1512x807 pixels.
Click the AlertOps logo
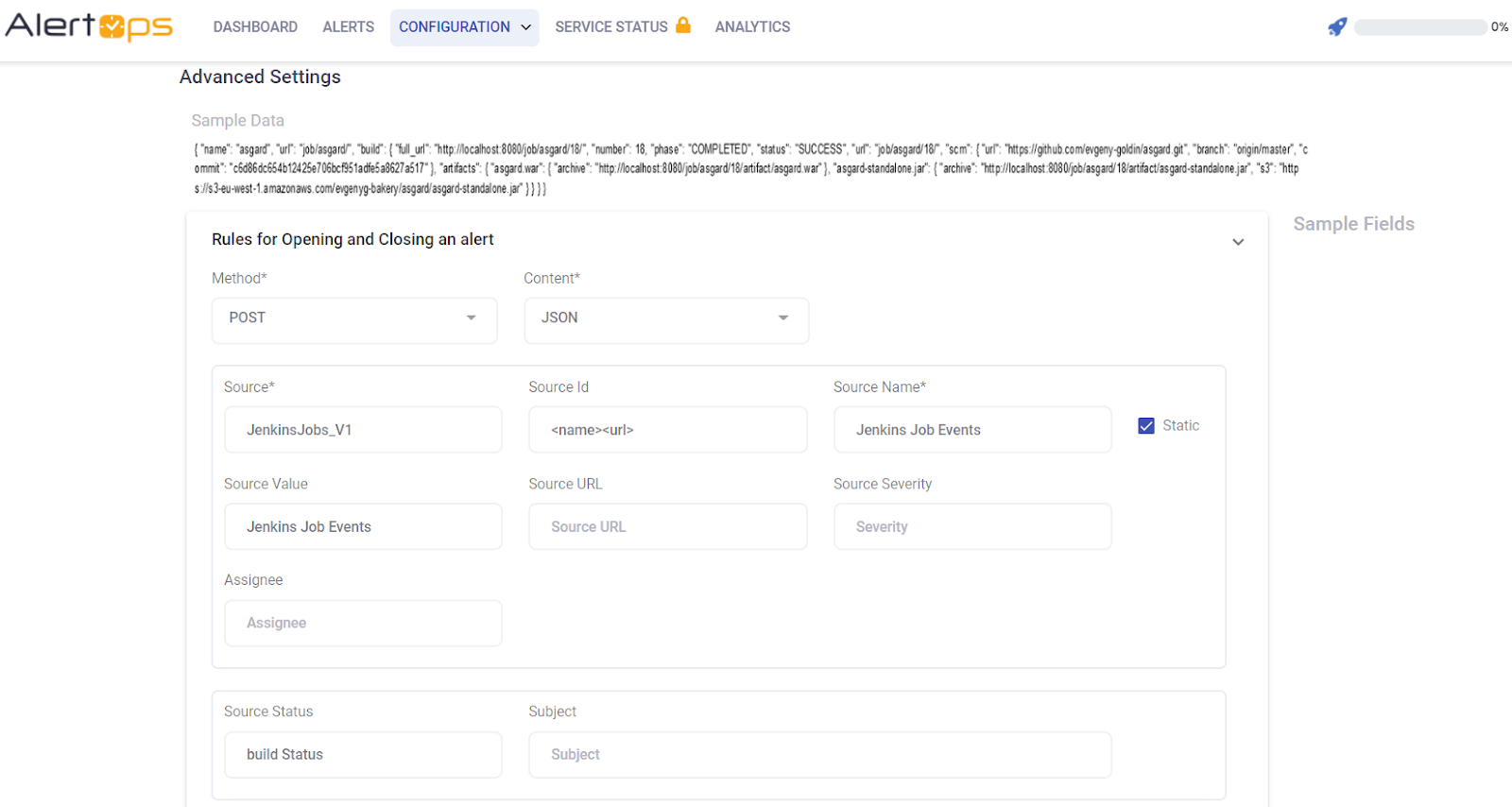click(89, 26)
